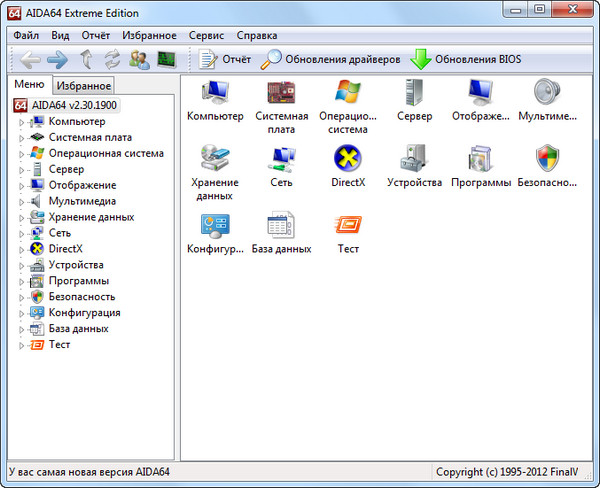
Task: Click the blue back navigation arrow
Action: [x=30, y=59]
